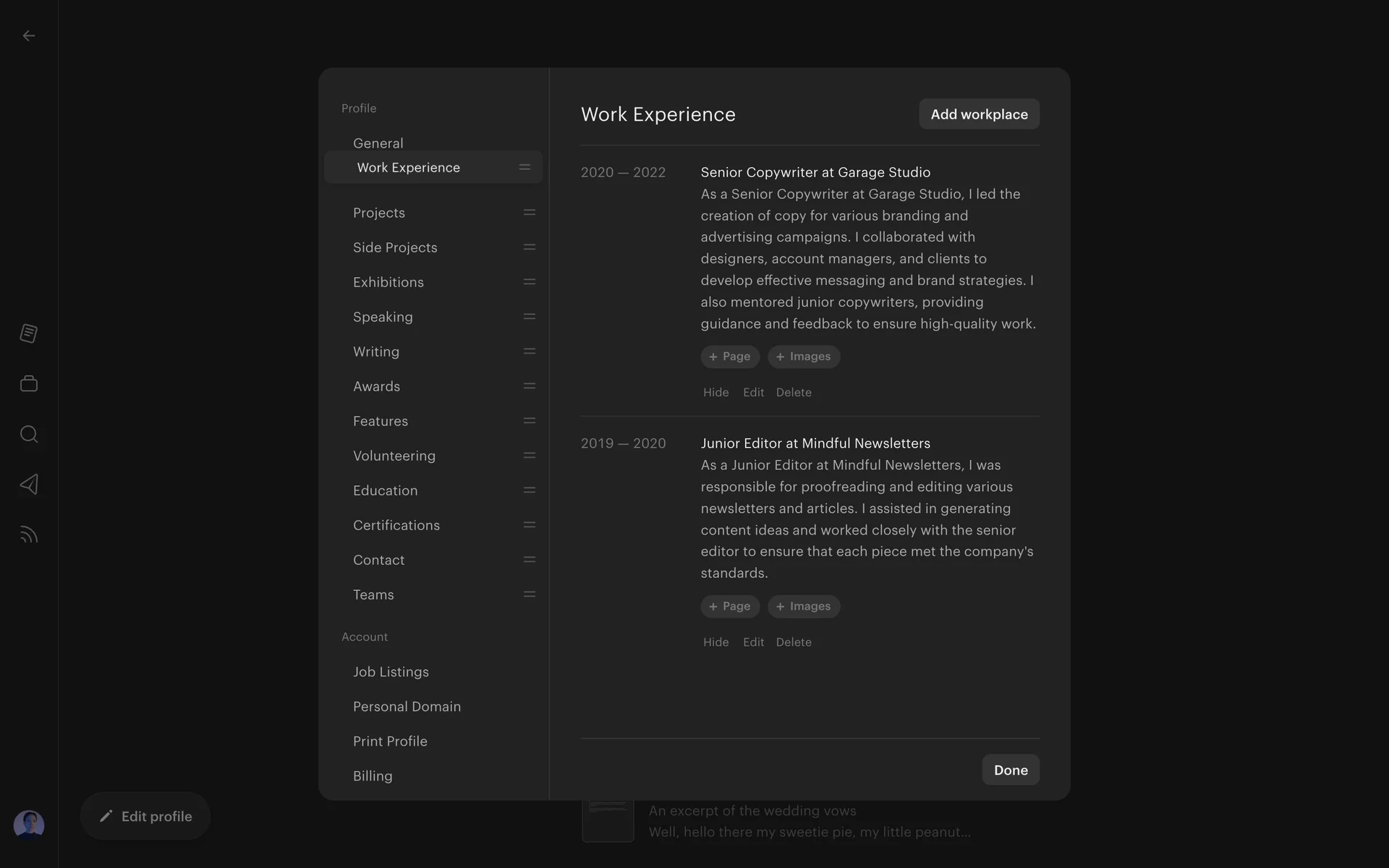Viewport: 1389px width, 868px height.
Task: Hide the Senior Copywriter workplace entry
Action: (715, 392)
